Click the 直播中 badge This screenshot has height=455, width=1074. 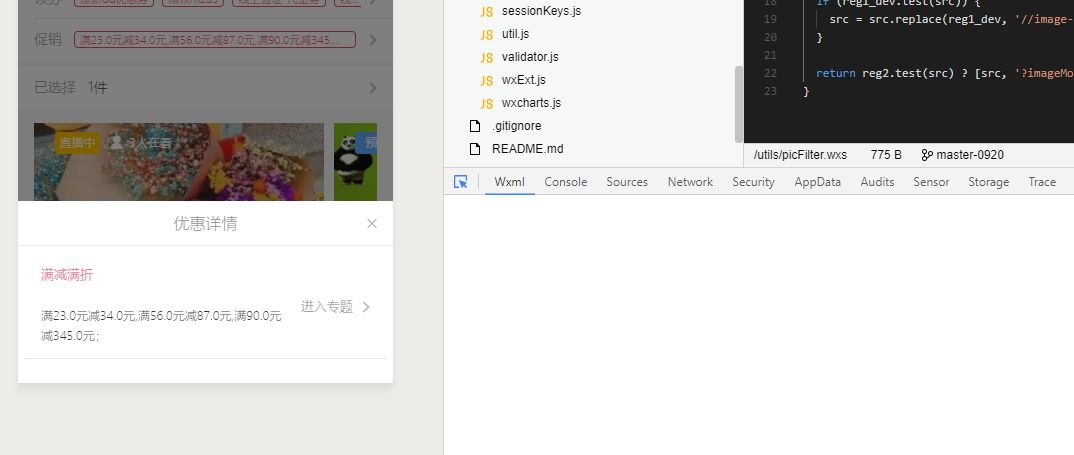pyautogui.click(x=77, y=143)
